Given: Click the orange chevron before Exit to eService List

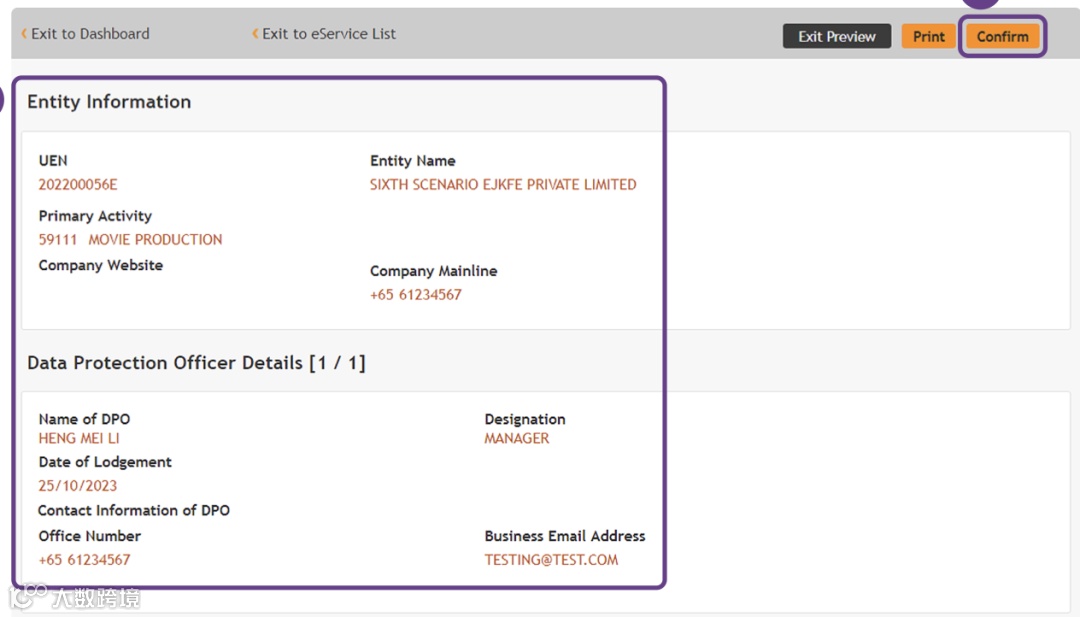Looking at the screenshot, I should (x=255, y=34).
